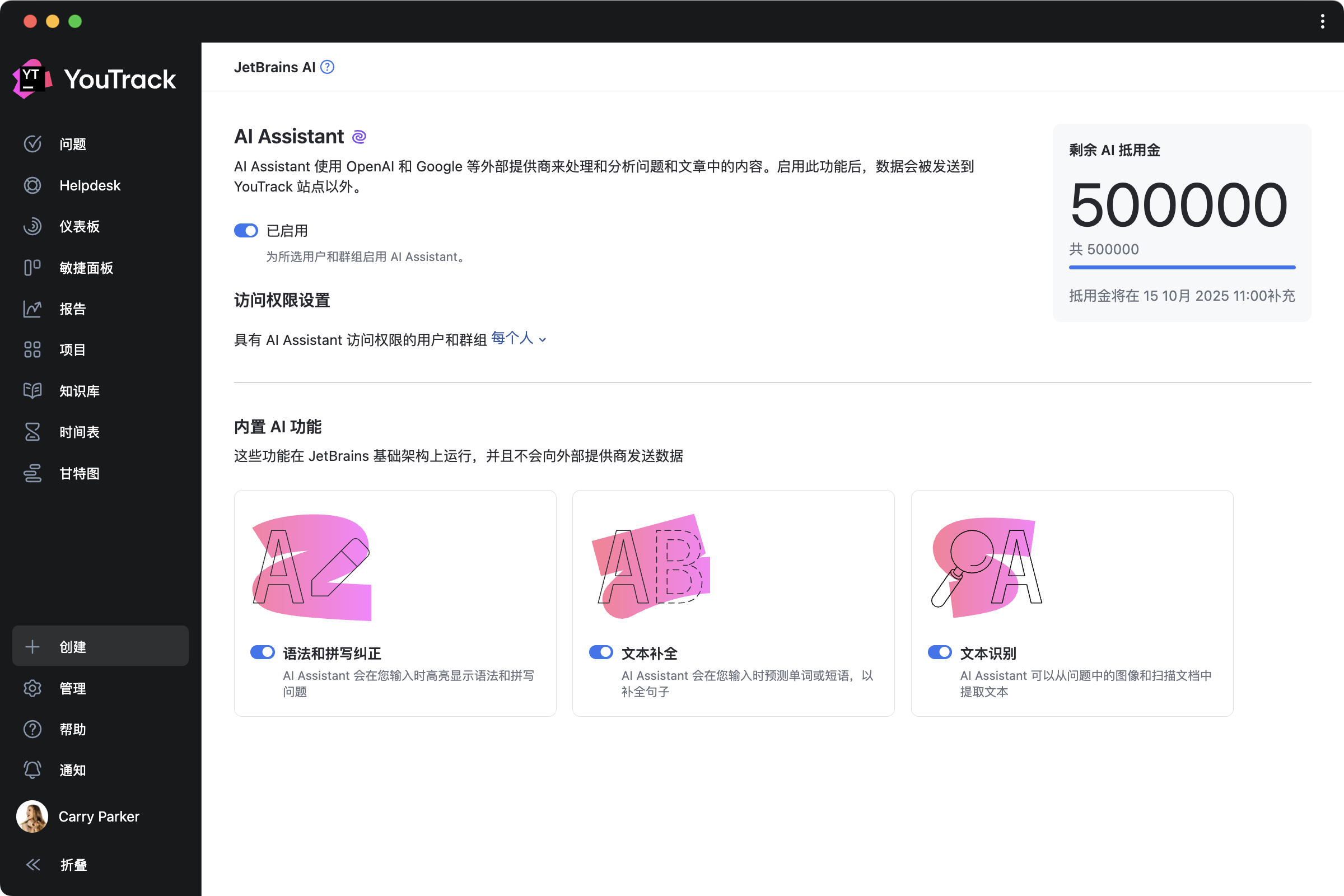Click the 敏捷面板 agile boards icon
Screen dimensions: 1344x896
(x=32, y=268)
